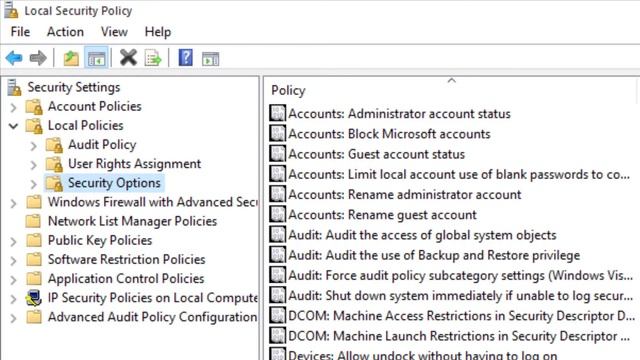
Task: Select Application Control Policies in the tree
Action: tap(126, 279)
